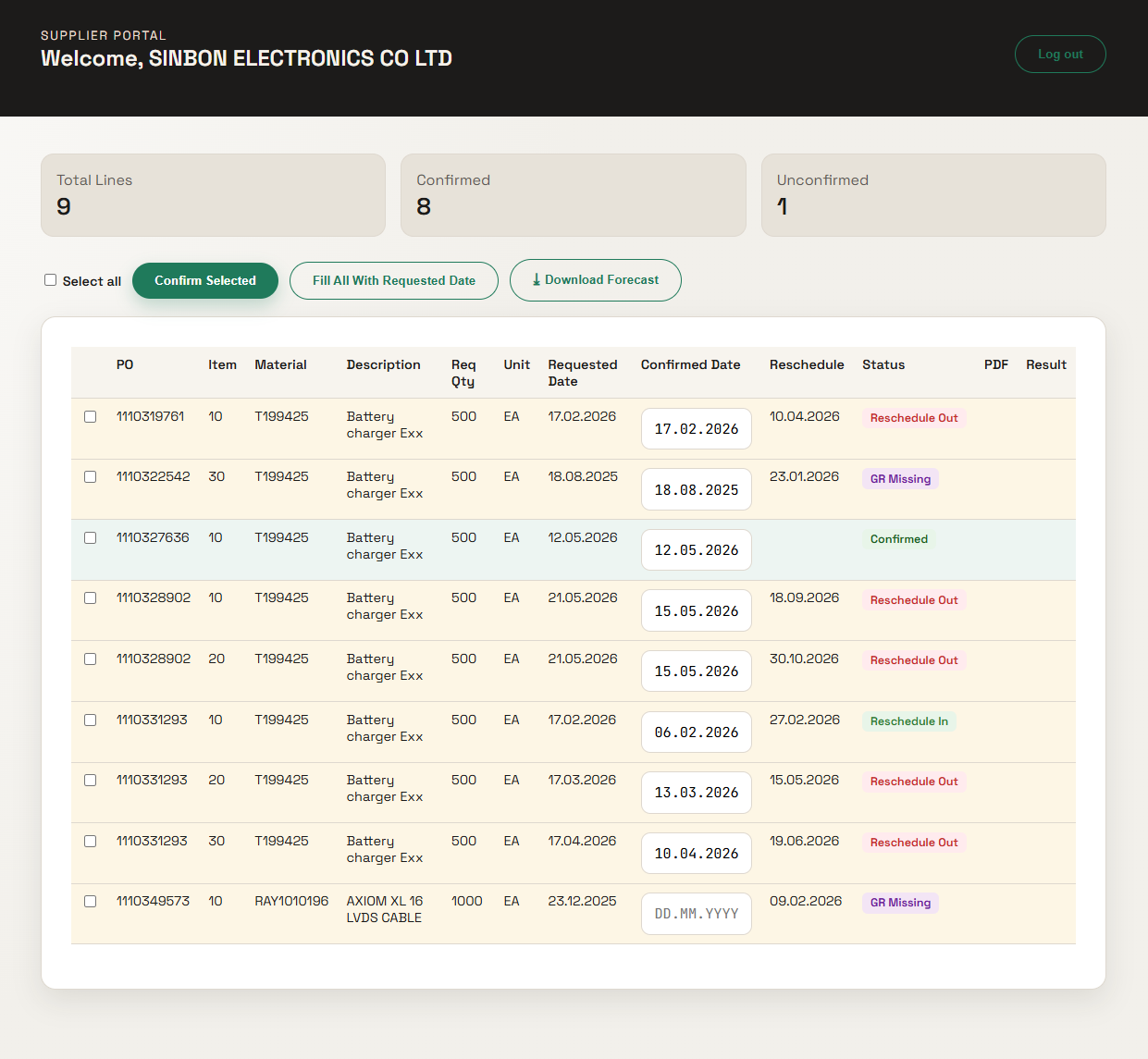Edit the confirmed date 10.04.2026 field
Viewport: 1148px width, 1059px height.
(696, 853)
